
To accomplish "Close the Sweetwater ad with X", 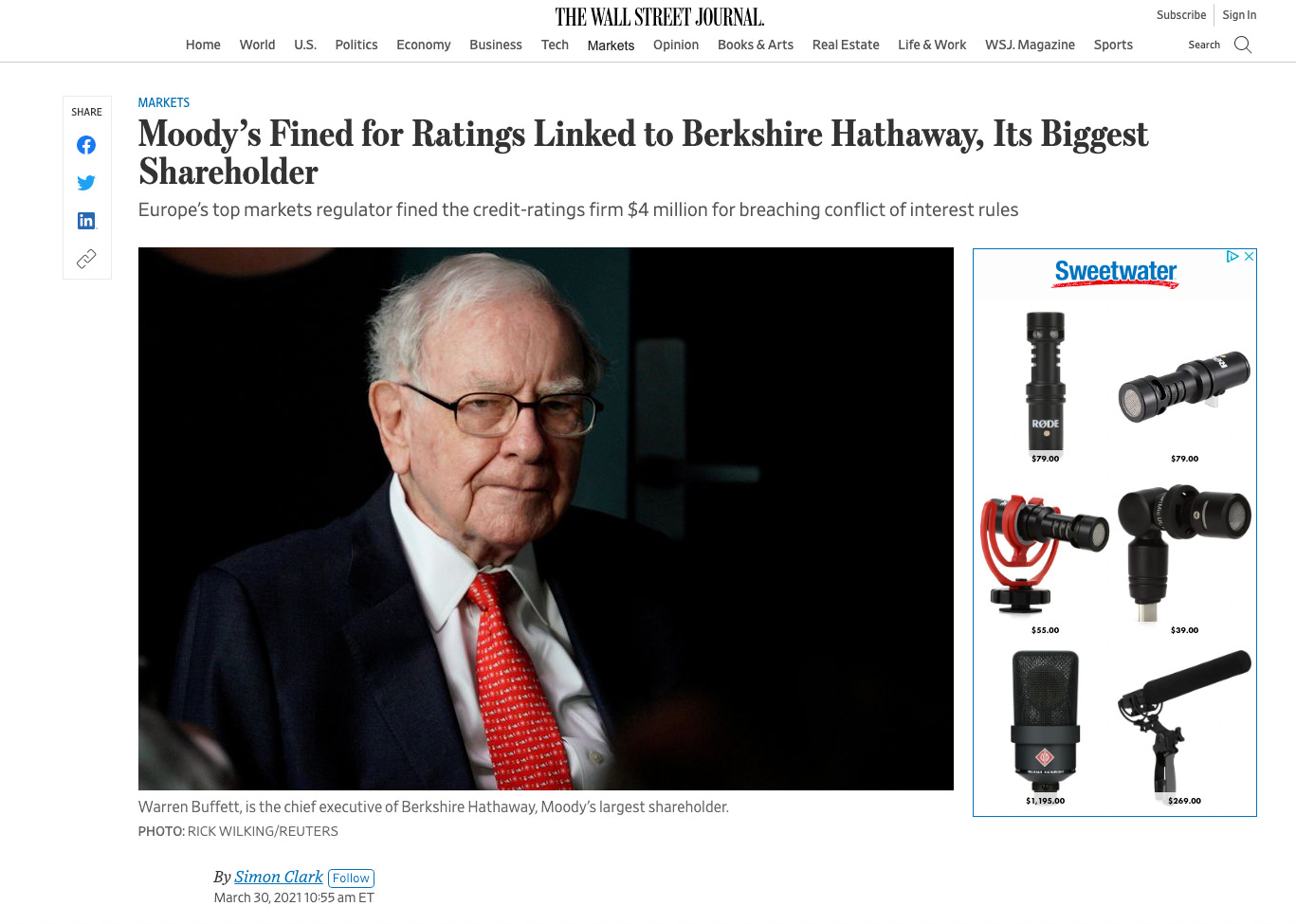I will [1249, 256].
